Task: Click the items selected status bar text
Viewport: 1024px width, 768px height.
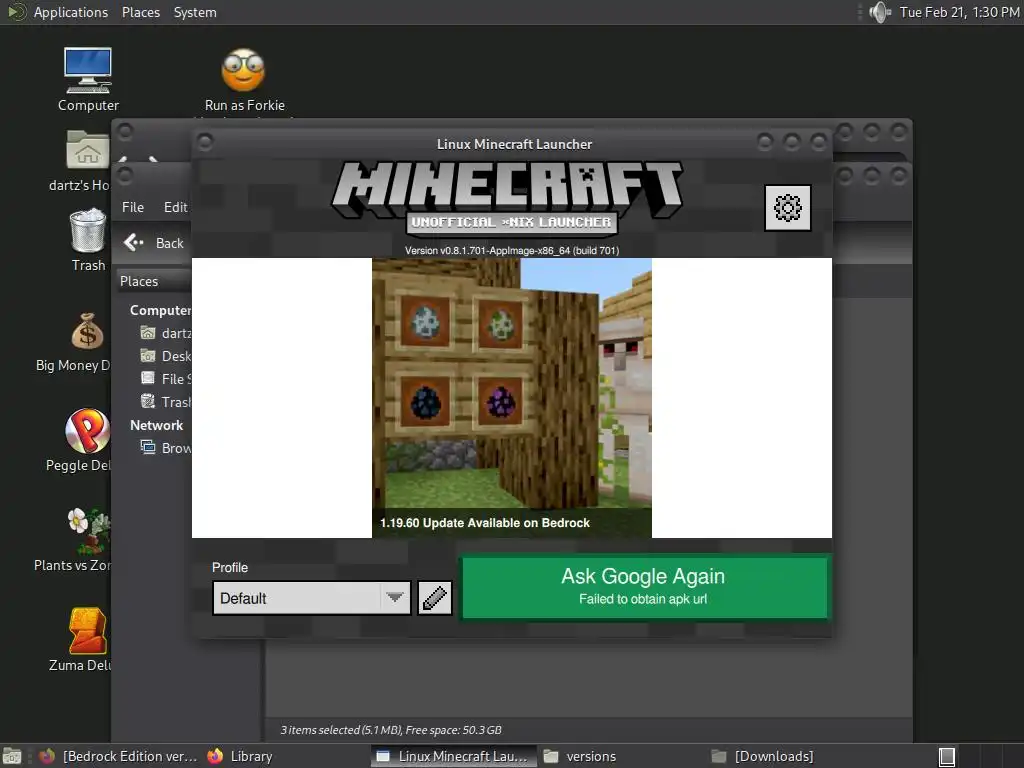Action: coord(391,730)
